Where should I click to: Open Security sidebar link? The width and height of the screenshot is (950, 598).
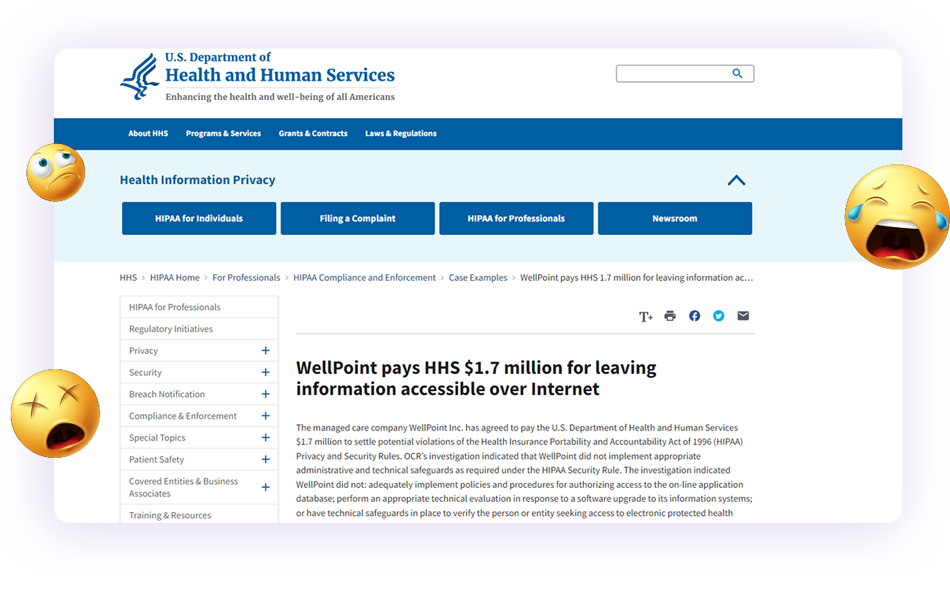click(x=145, y=373)
